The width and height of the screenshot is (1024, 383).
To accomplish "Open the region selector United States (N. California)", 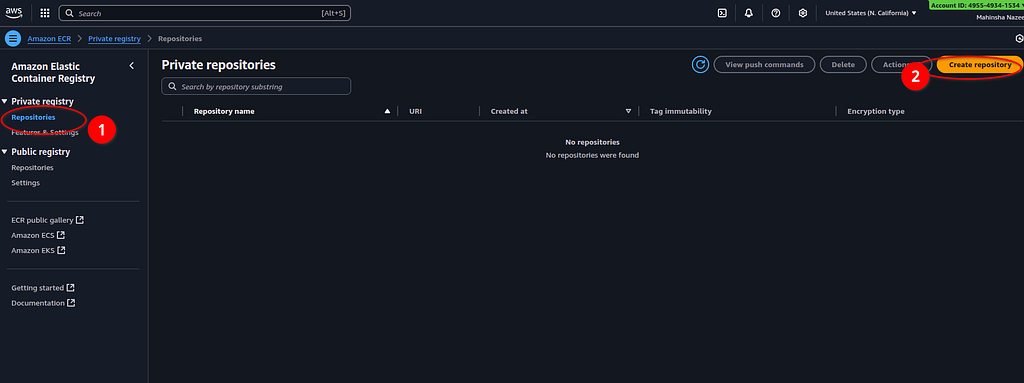I will point(871,13).
